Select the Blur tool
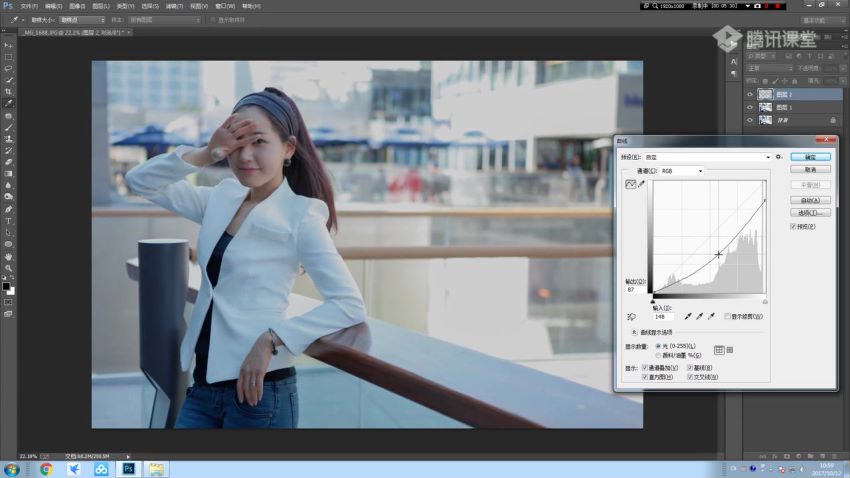850x478 pixels. click(8, 185)
